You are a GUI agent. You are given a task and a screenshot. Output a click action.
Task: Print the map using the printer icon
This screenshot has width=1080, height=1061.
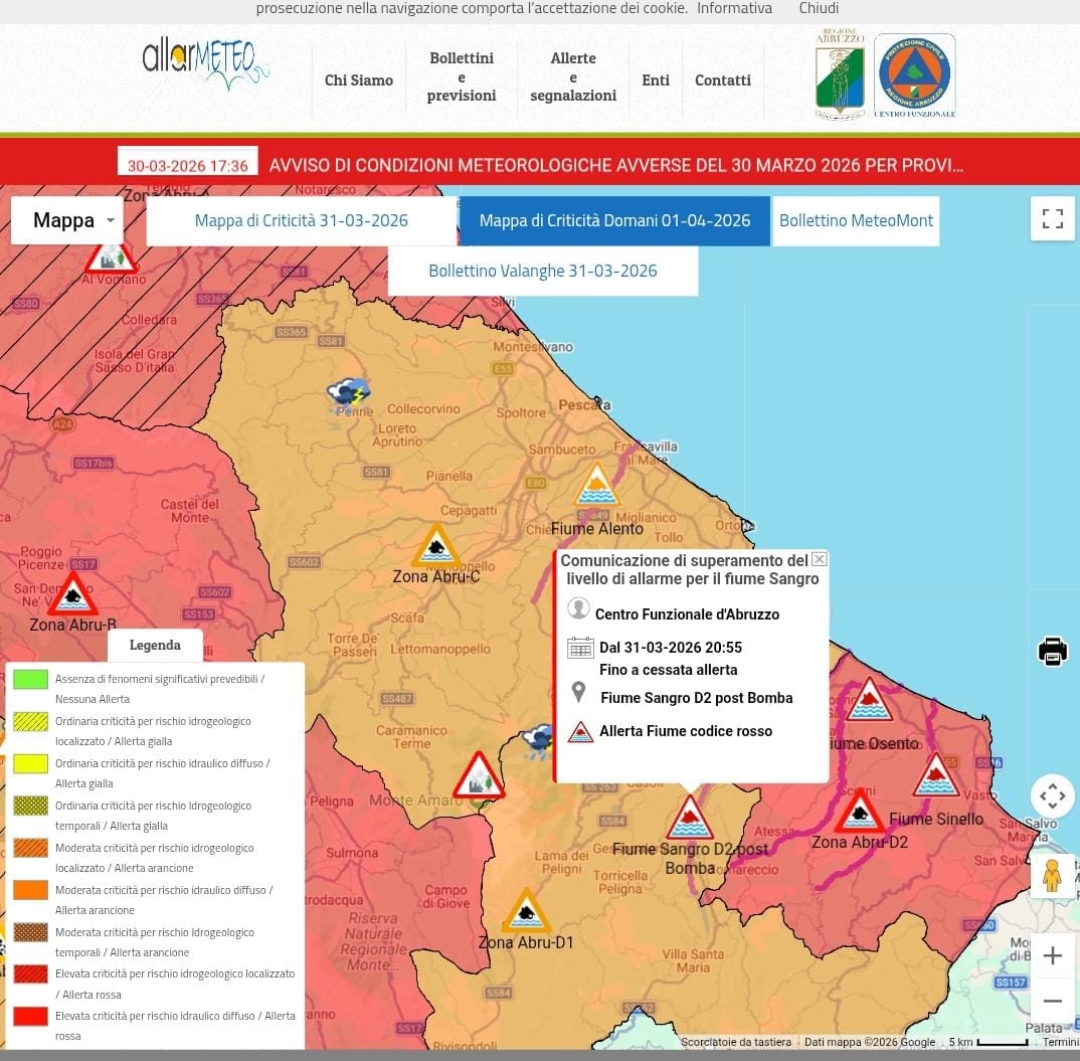pos(1052,651)
